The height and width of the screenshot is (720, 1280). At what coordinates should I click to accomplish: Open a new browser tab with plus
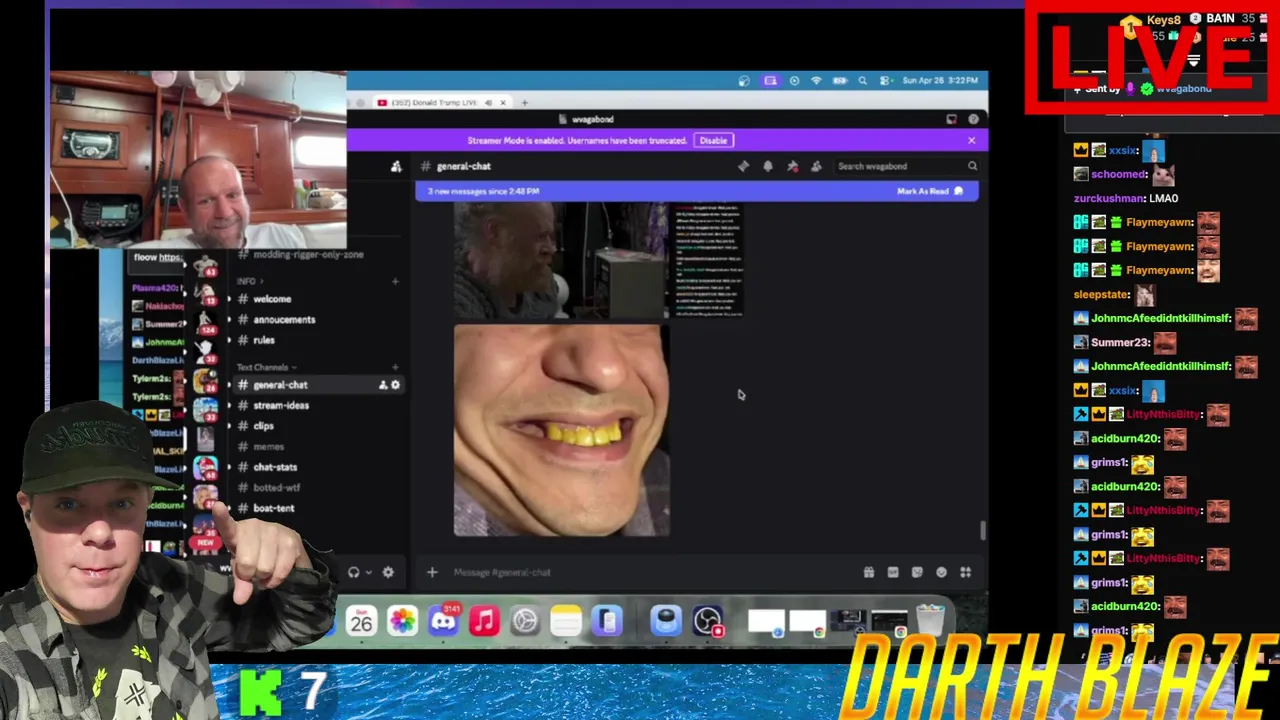coord(524,103)
